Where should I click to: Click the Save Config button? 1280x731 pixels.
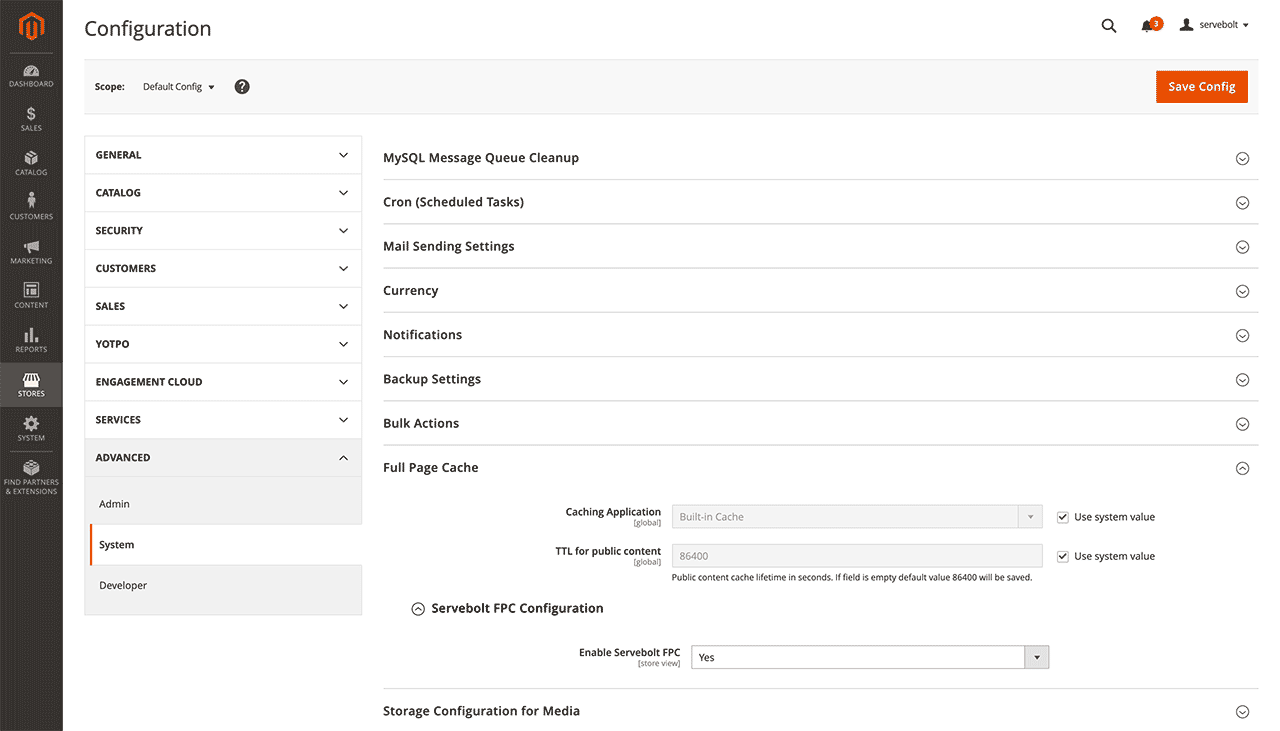[1201, 87]
